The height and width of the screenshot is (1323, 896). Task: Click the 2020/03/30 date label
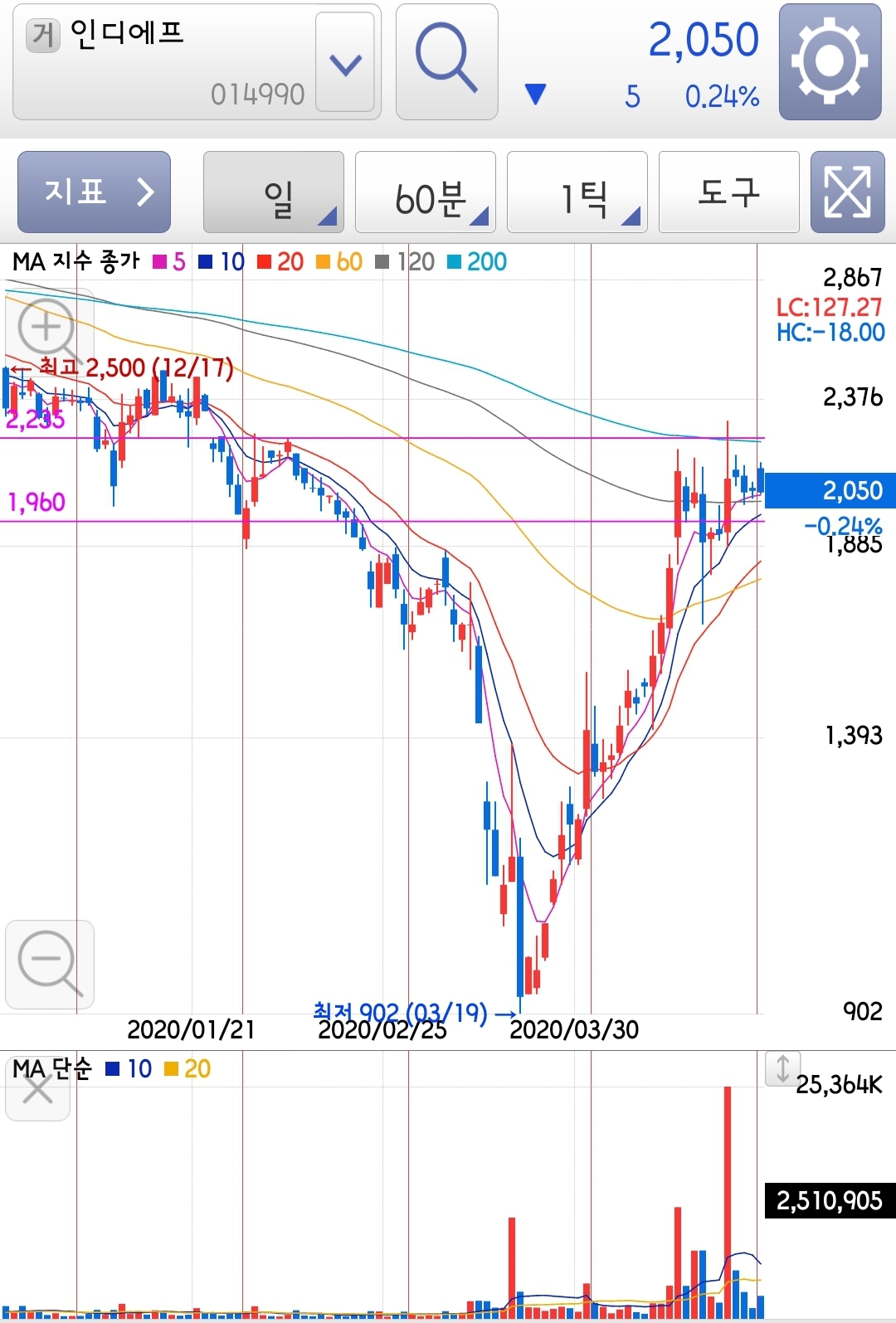tap(574, 1029)
